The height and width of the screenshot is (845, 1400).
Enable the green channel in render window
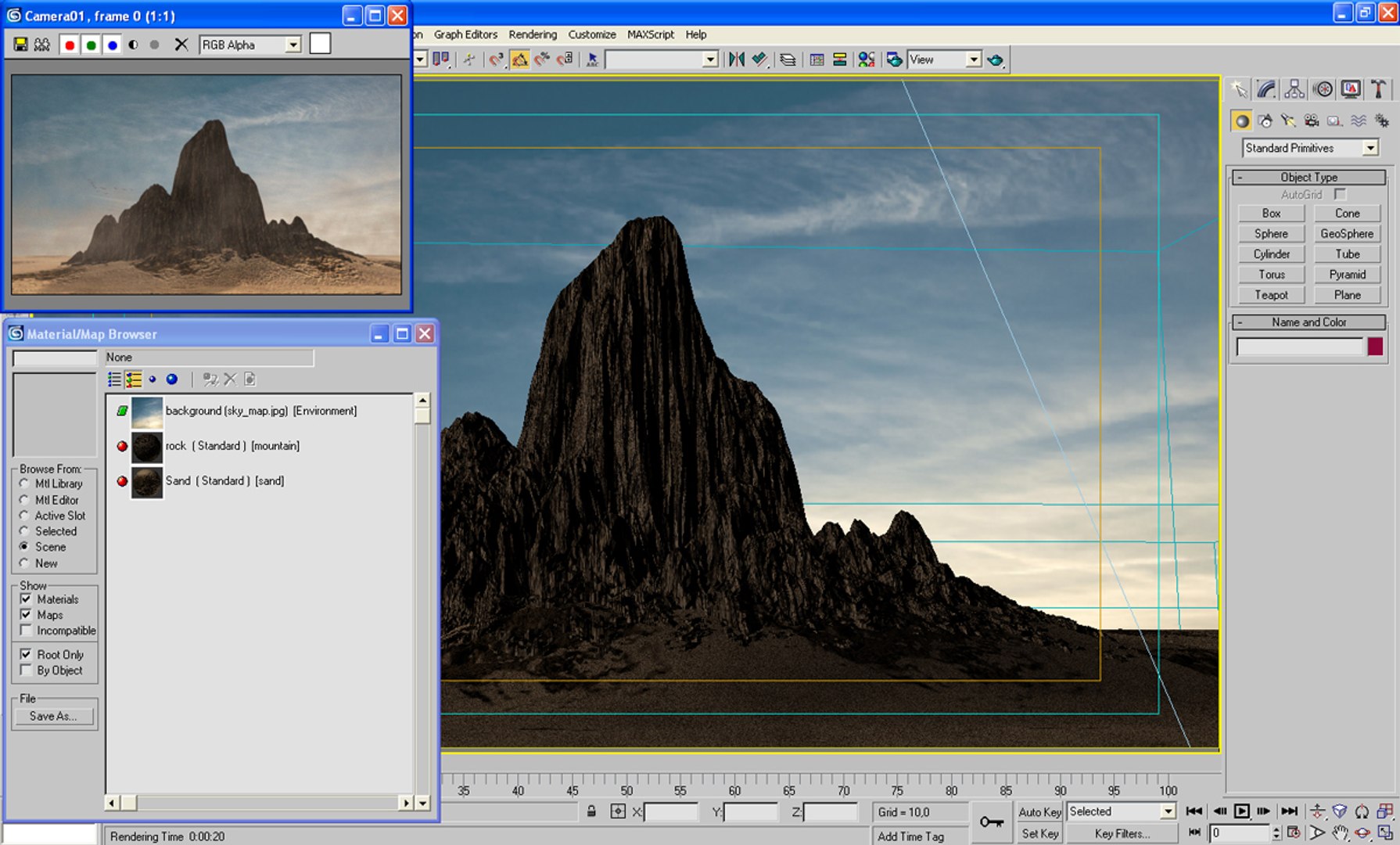pyautogui.click(x=91, y=45)
